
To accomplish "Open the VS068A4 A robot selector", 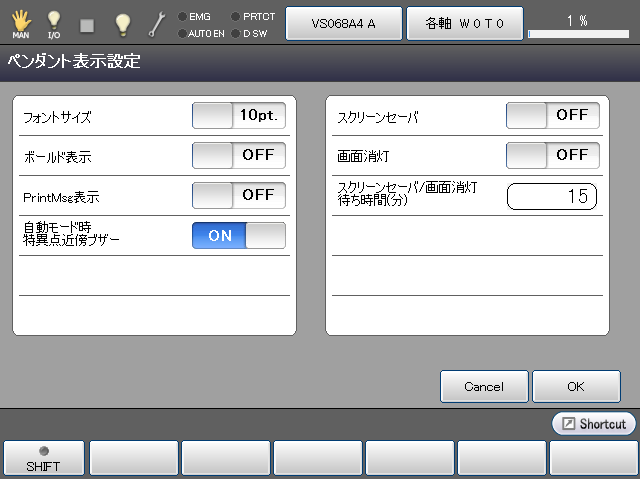I will pos(344,23).
